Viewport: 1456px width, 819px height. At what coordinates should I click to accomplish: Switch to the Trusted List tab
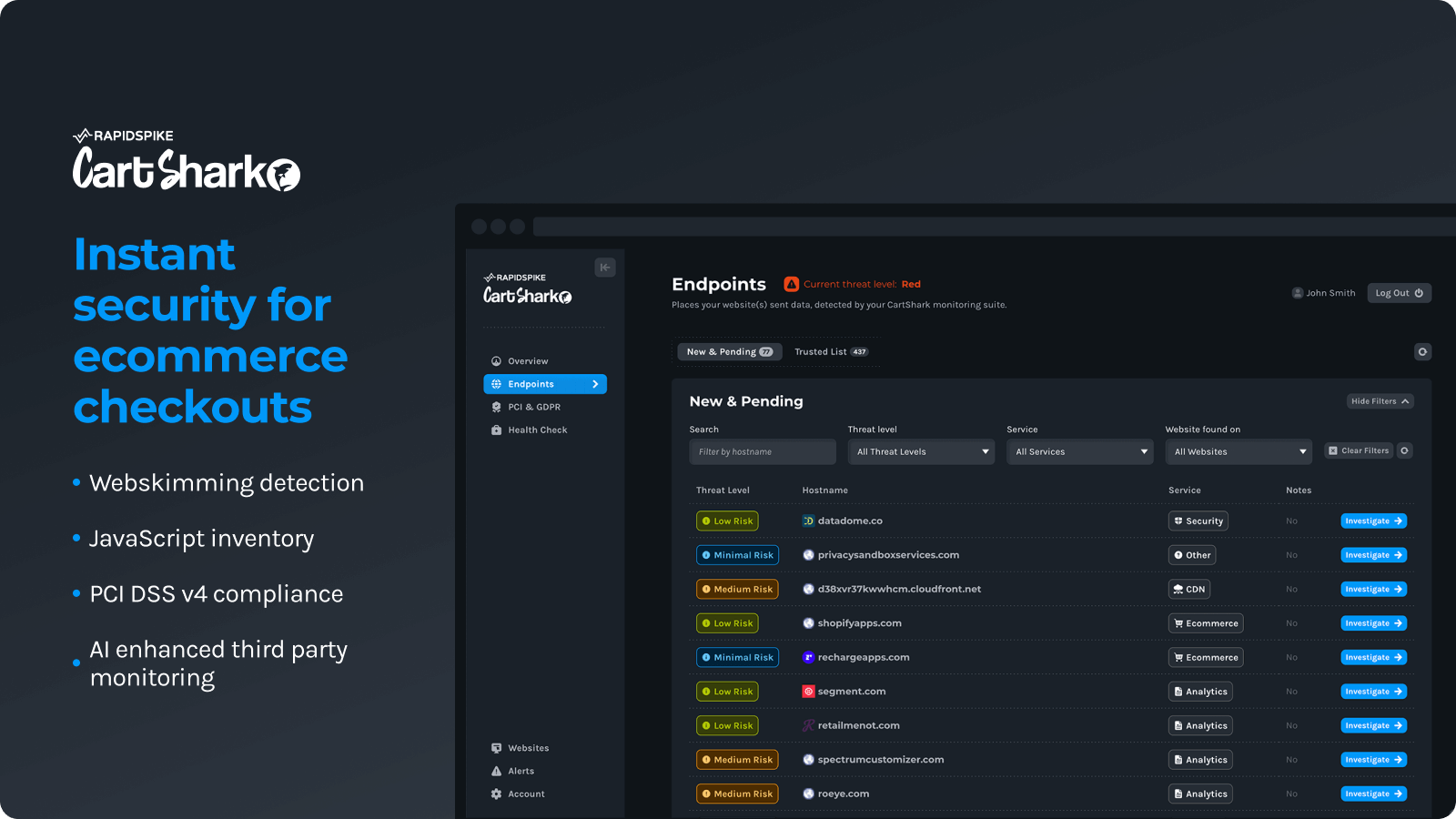[x=832, y=352]
